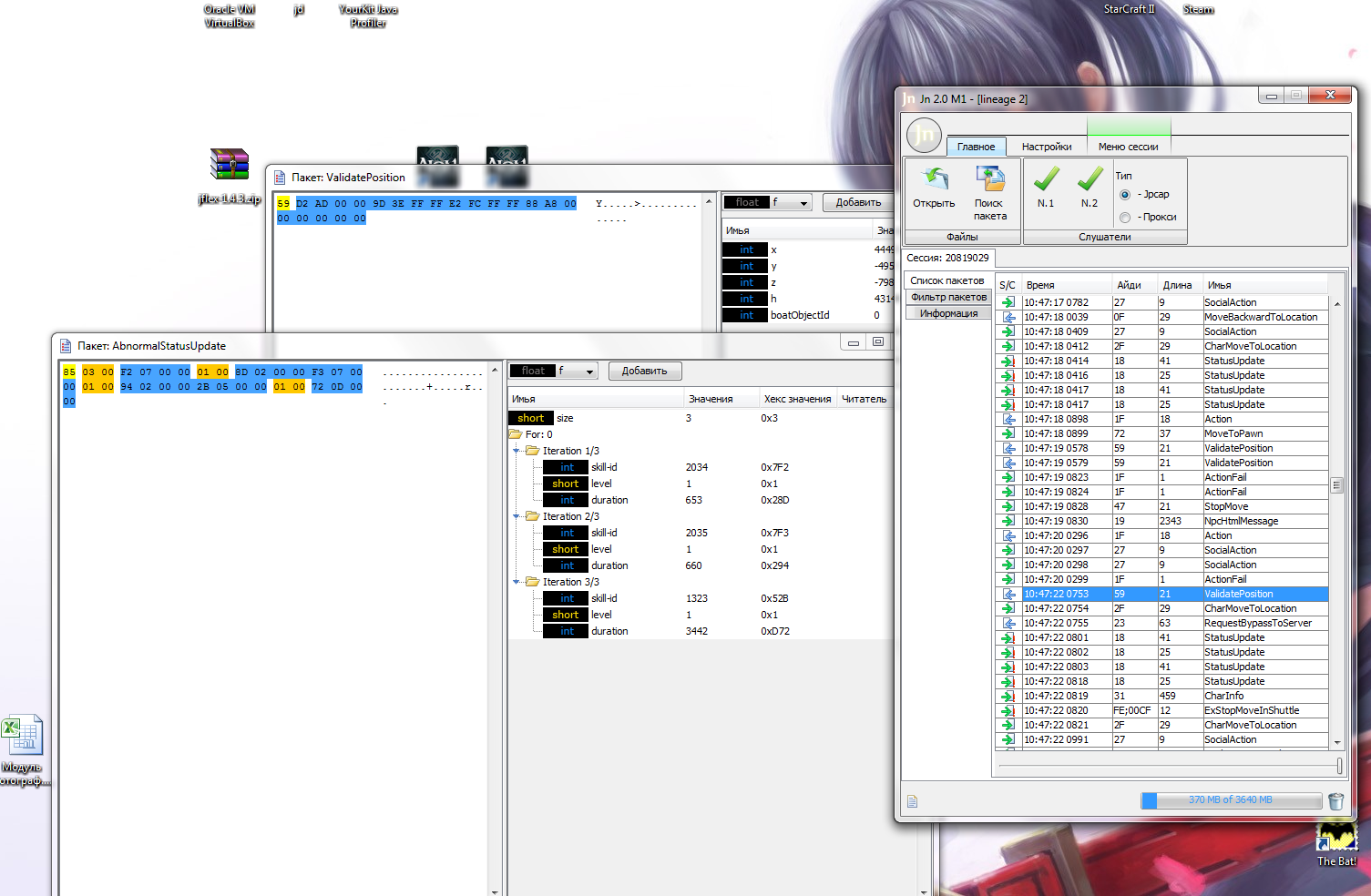Screen dimensions: 1371x896
Task: Sort packet list by Длина column
Action: (x=1181, y=285)
